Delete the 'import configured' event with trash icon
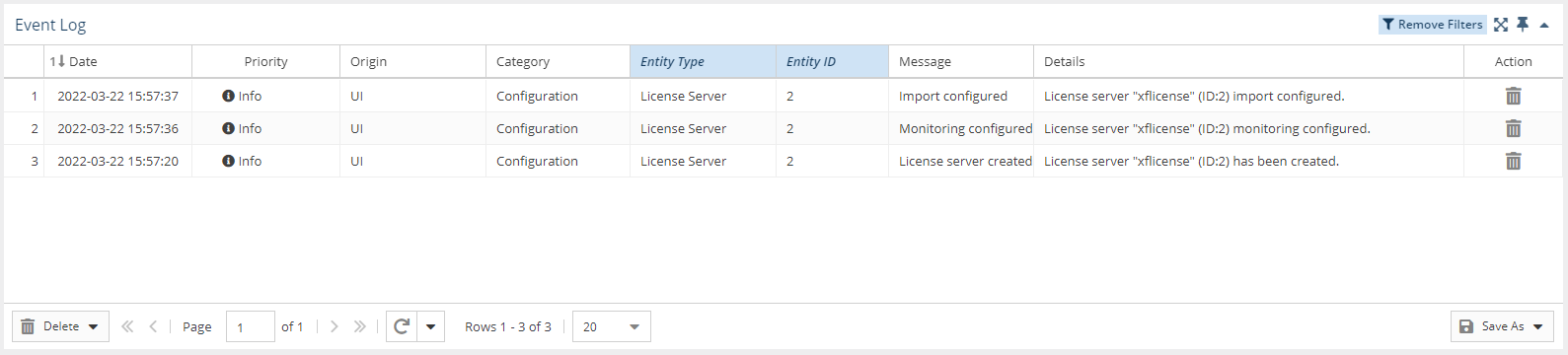The width and height of the screenshot is (1568, 355). [x=1513, y=96]
